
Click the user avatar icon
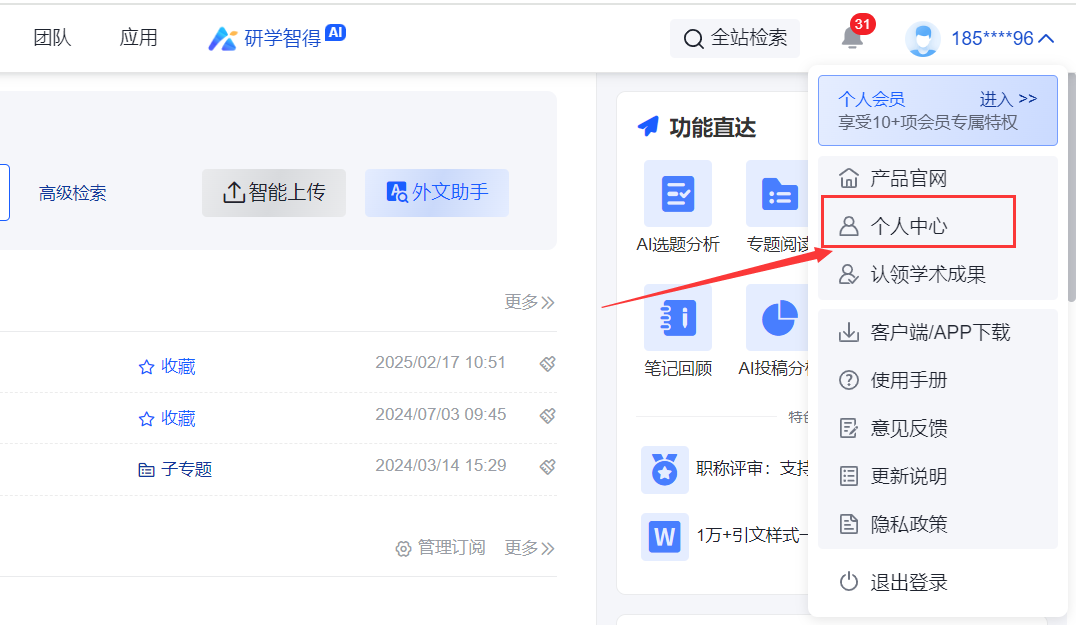click(x=922, y=39)
